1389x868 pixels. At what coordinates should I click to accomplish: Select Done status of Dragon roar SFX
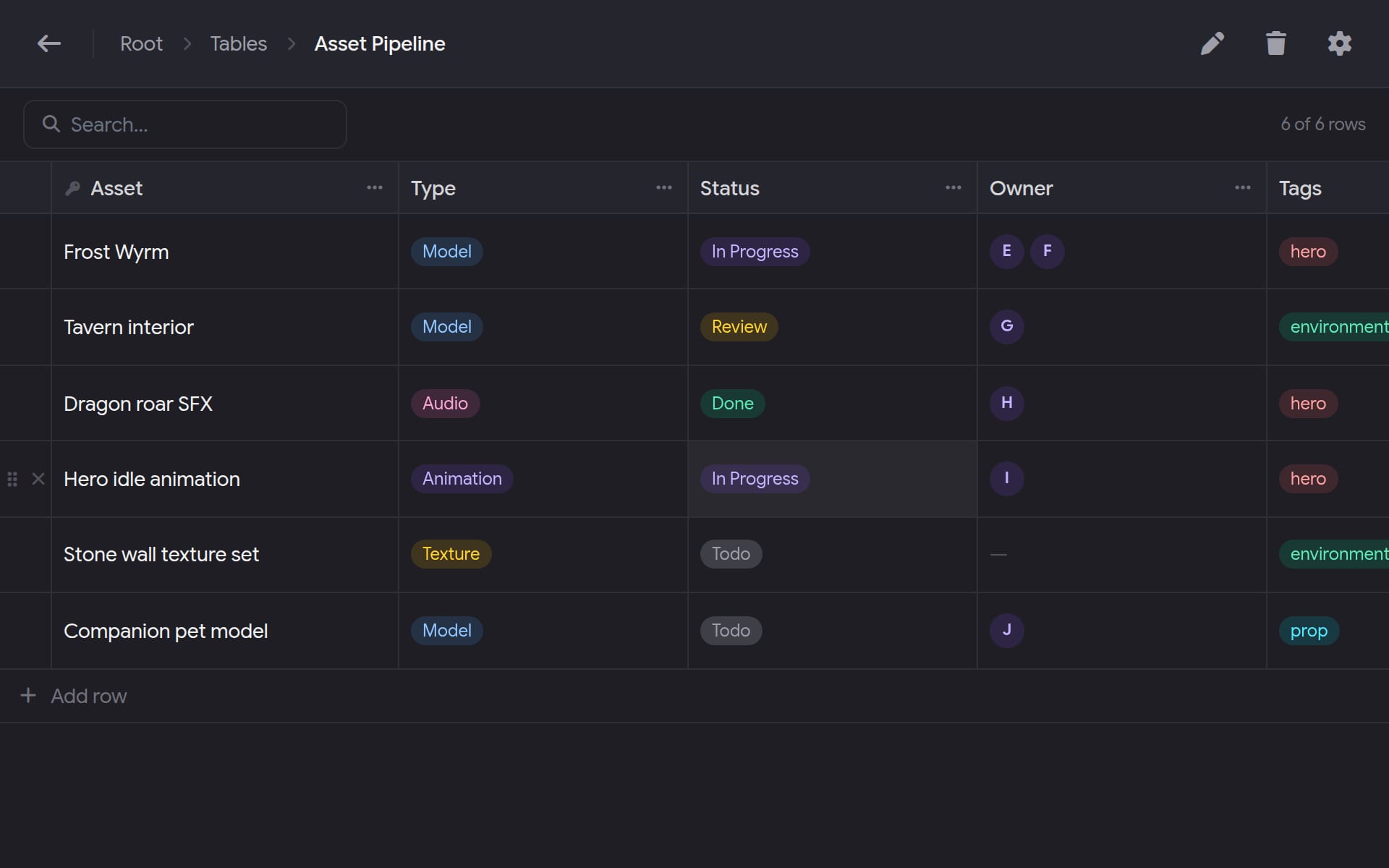(x=732, y=404)
